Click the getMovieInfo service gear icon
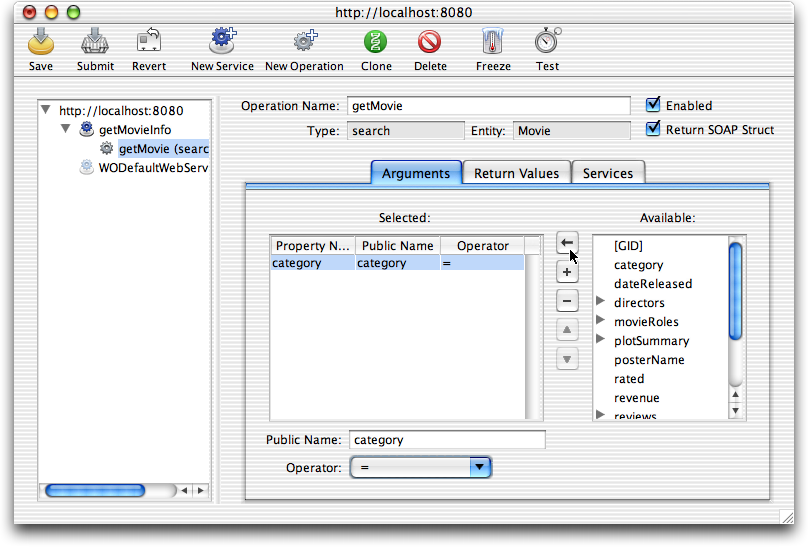Screen dimensions: 808x547 click(x=87, y=129)
